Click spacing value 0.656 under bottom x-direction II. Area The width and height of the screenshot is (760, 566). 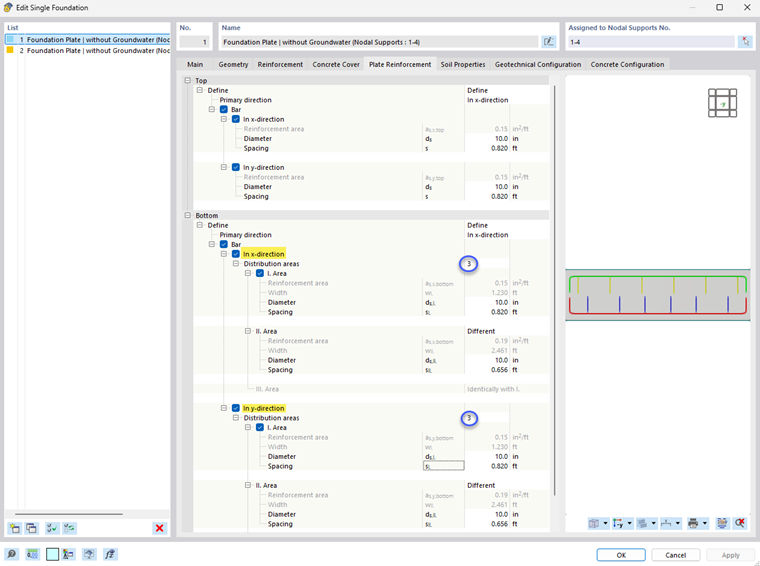click(499, 370)
